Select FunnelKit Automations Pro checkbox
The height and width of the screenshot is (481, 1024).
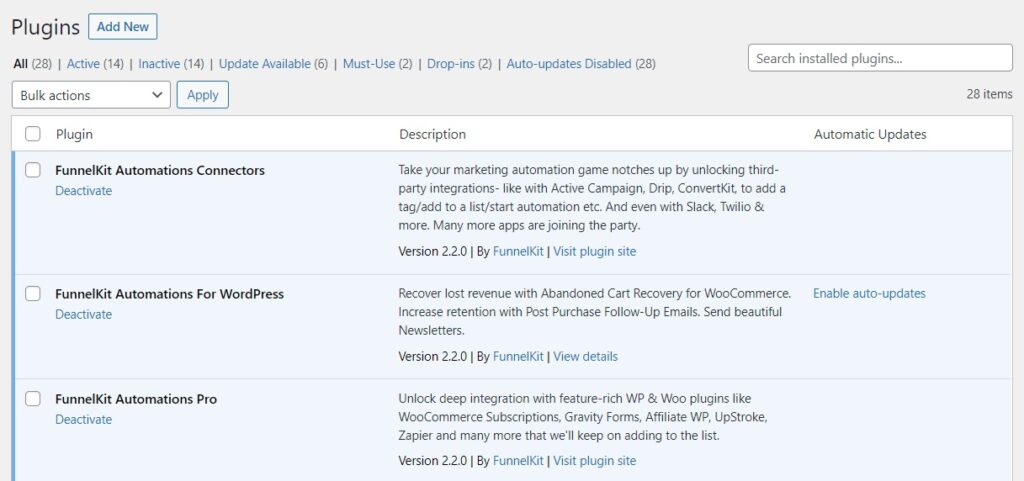33,399
